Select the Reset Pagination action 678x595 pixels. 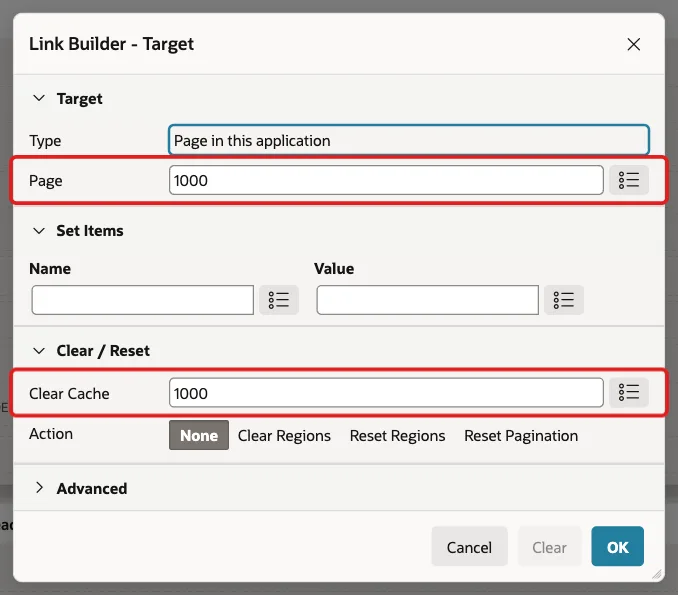tap(521, 435)
